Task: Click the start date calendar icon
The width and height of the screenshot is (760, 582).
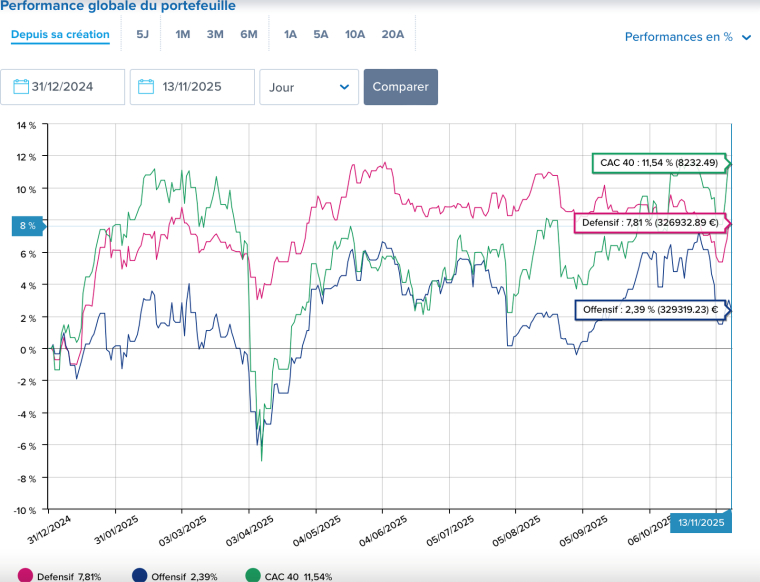Action: coord(21,87)
